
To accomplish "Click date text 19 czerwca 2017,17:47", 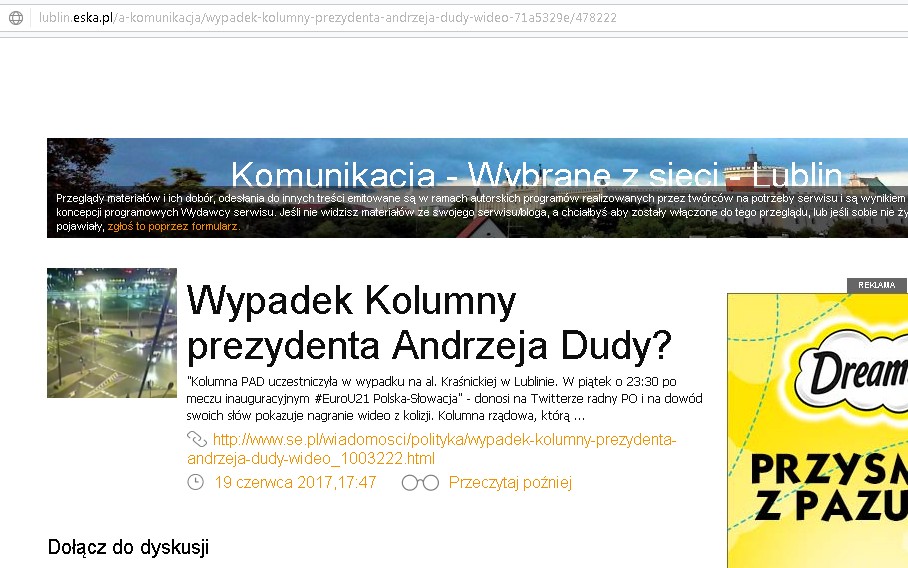I will 295,482.
